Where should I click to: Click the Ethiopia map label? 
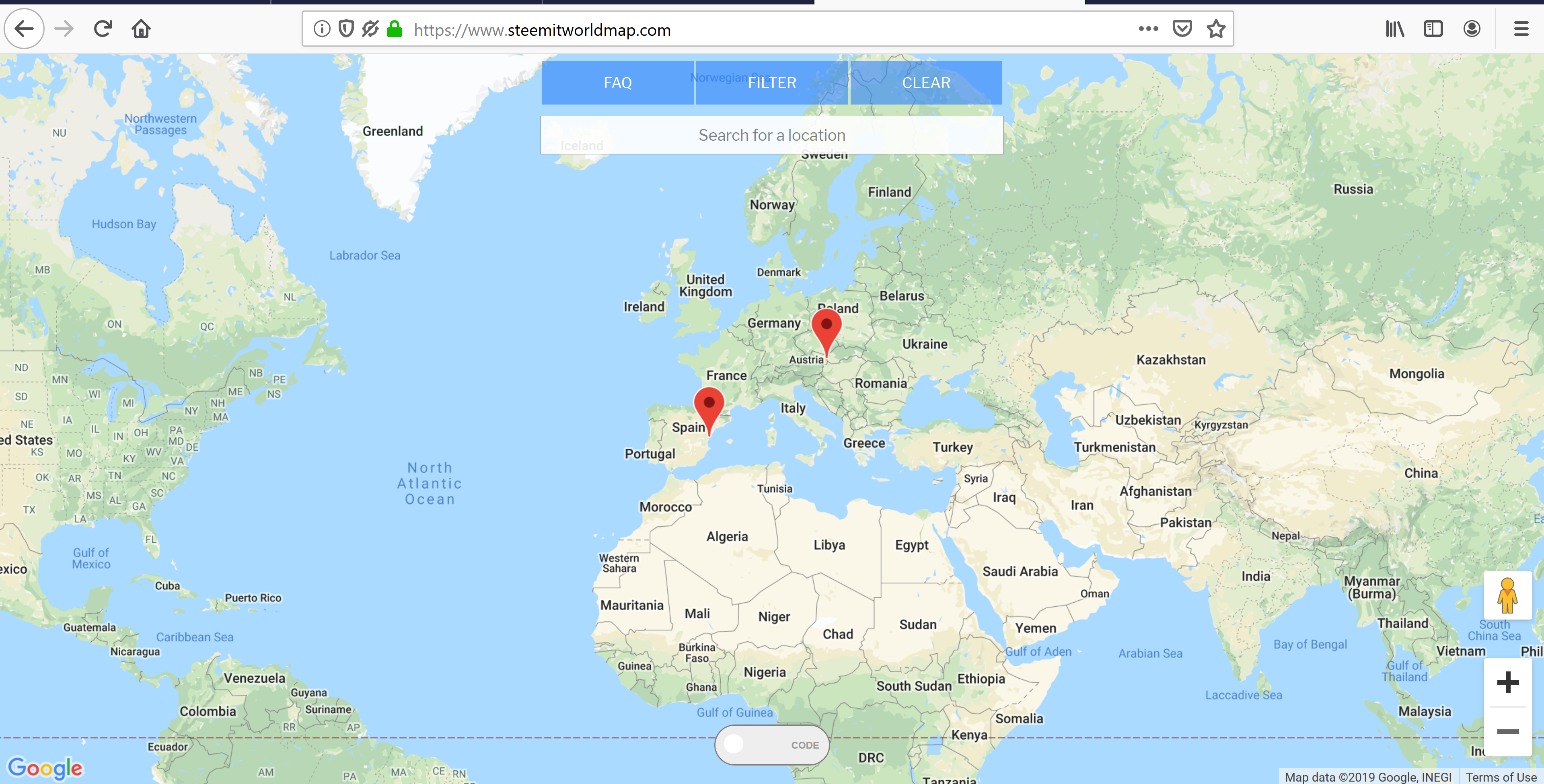tap(981, 679)
